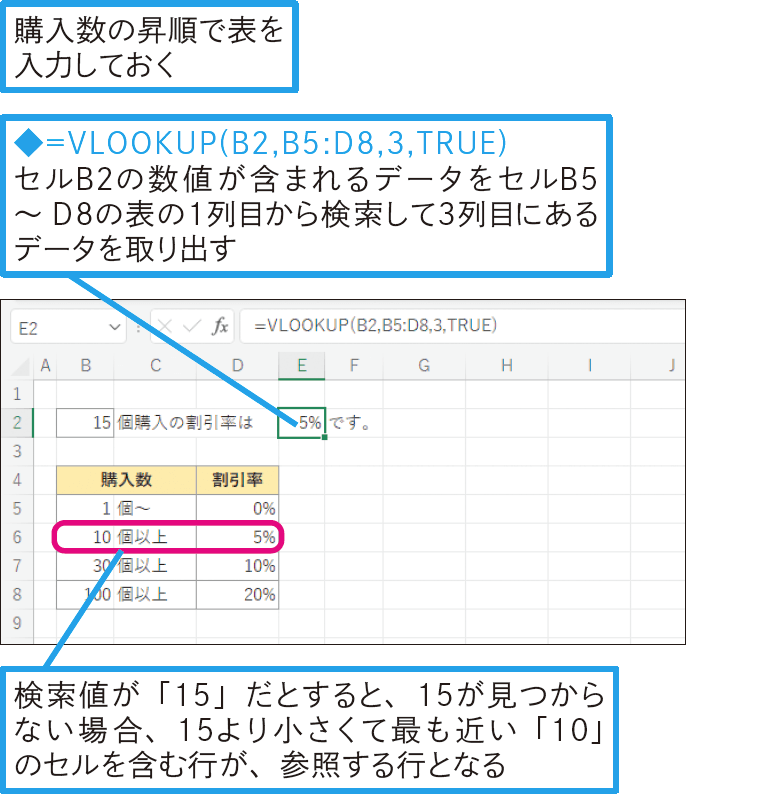Click cell C8 '個以上' in row 8
The image size is (783, 794).
(155, 594)
